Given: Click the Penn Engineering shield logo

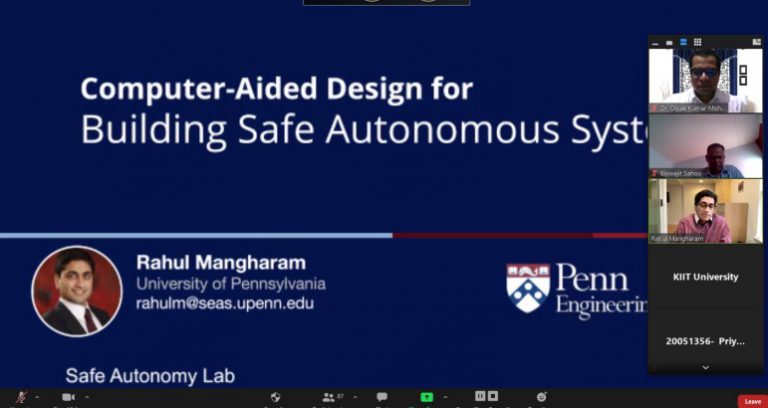Looking at the screenshot, I should [x=528, y=288].
